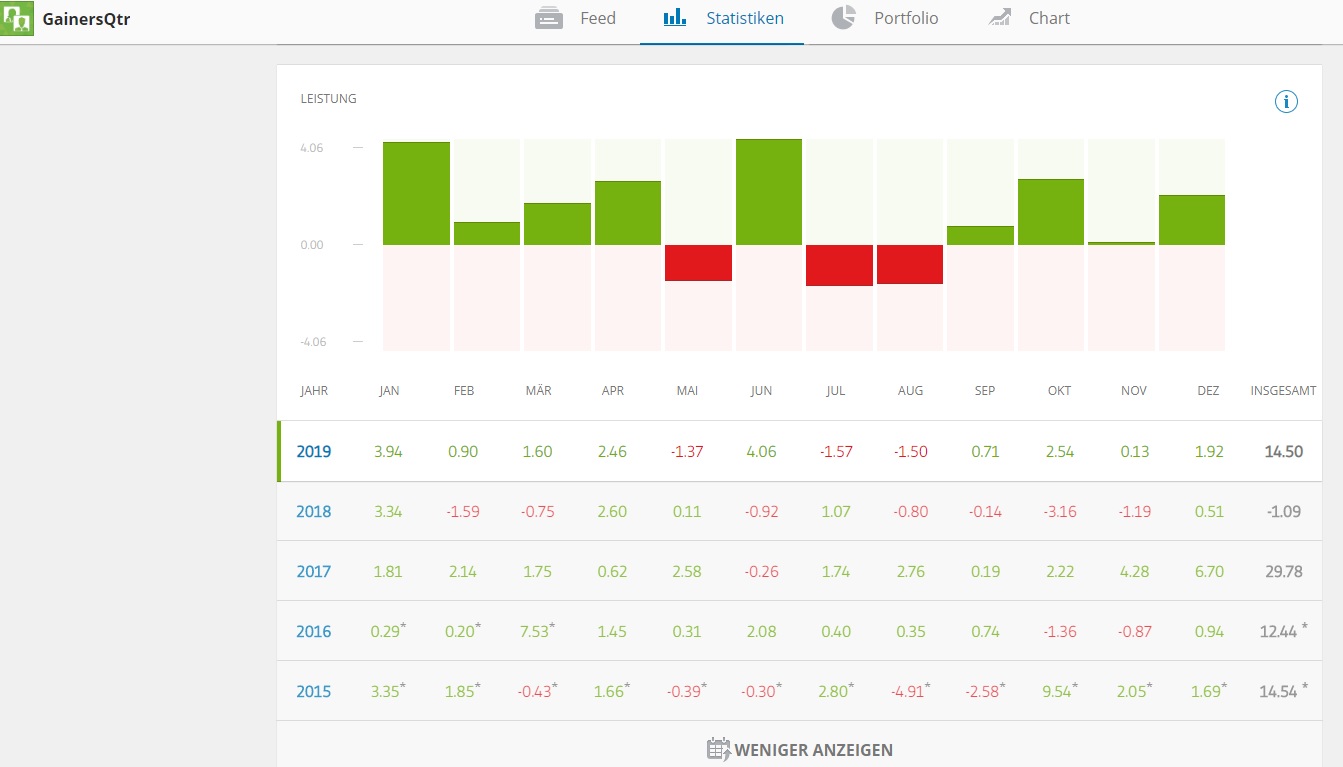The width and height of the screenshot is (1343, 767).
Task: Select the 2019 year row label
Action: pos(313,451)
